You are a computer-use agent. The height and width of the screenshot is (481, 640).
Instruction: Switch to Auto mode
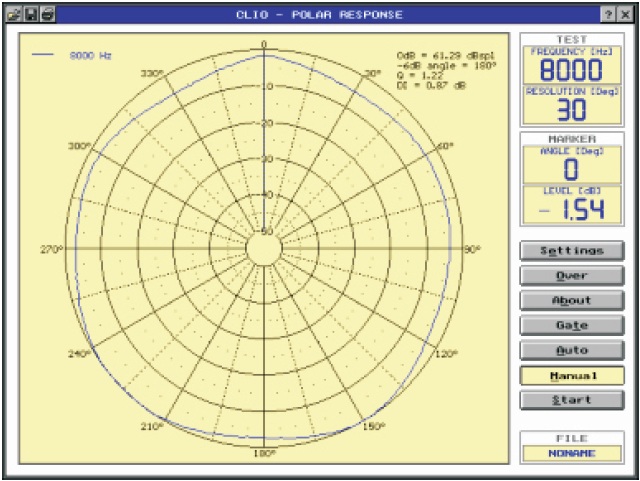click(x=572, y=350)
